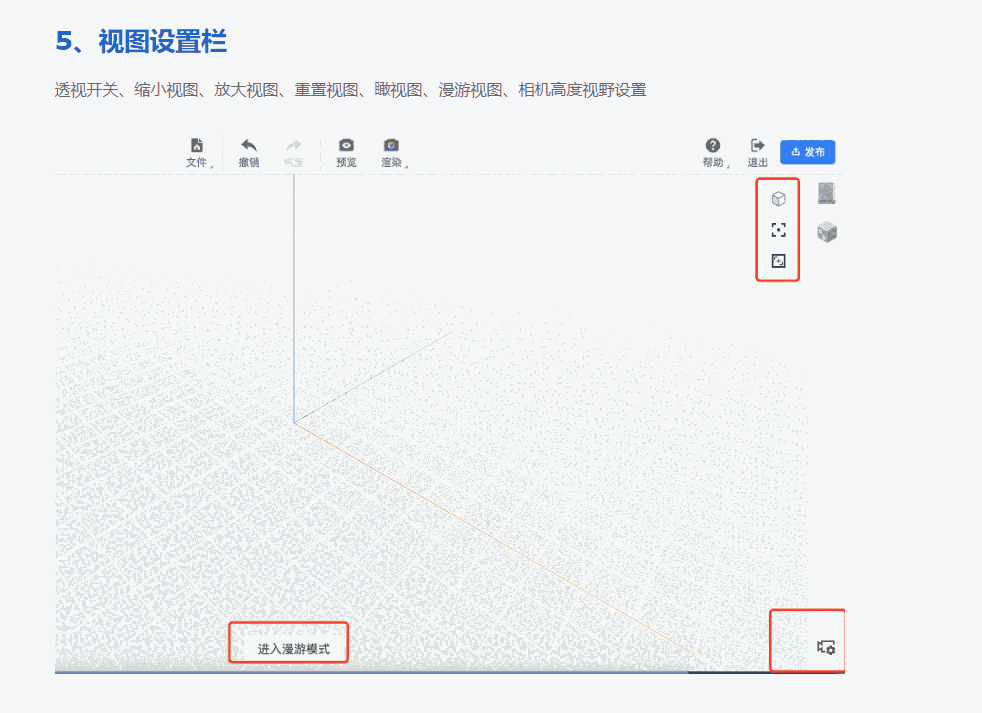Click the focus reset view icon
Viewport: 982px width, 713px height.
779,230
